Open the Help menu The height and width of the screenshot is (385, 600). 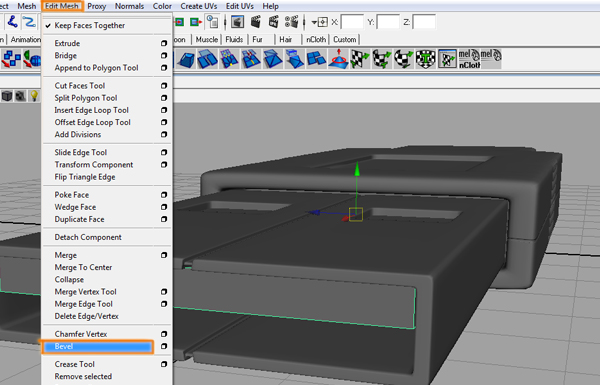coord(270,6)
